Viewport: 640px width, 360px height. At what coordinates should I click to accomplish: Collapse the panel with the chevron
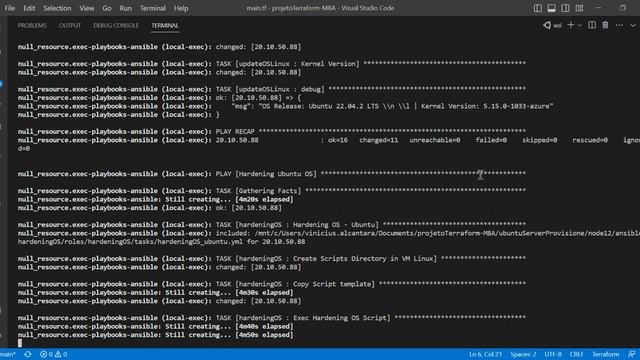633,25
